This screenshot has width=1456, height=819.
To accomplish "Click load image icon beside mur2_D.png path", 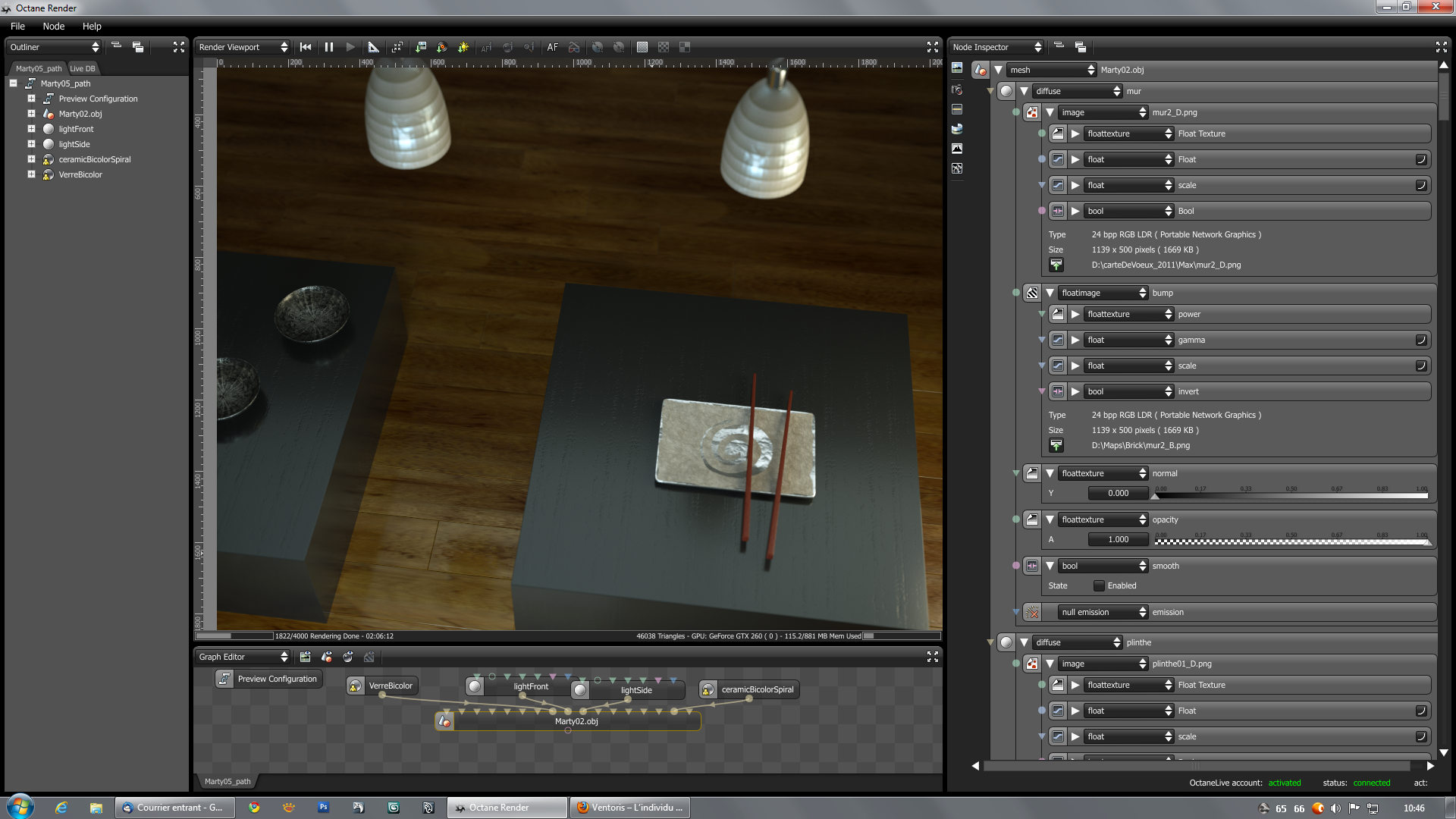I will coord(1056,265).
